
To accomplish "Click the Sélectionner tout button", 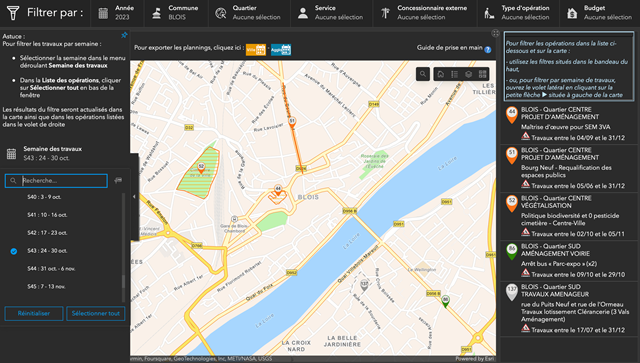I will tap(96, 314).
